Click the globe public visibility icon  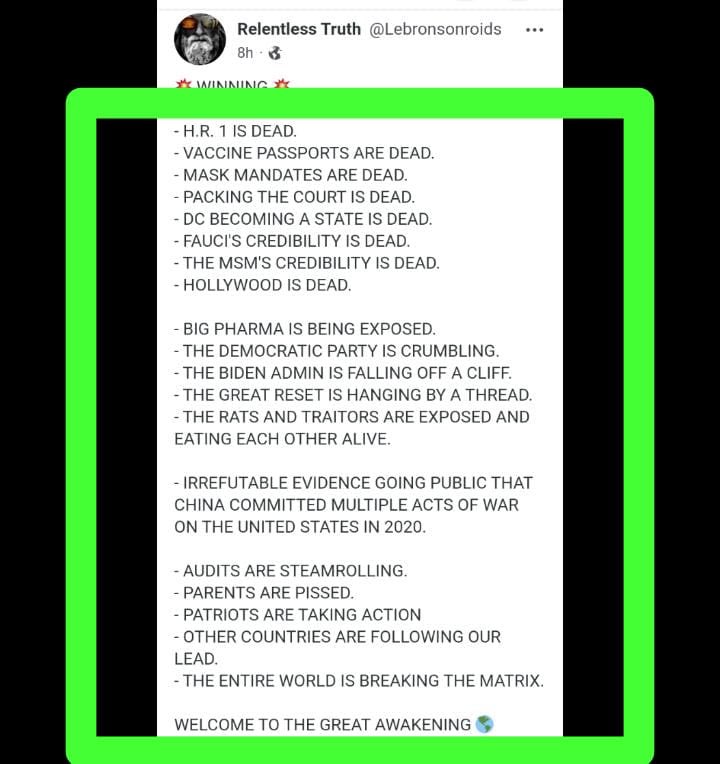point(275,53)
